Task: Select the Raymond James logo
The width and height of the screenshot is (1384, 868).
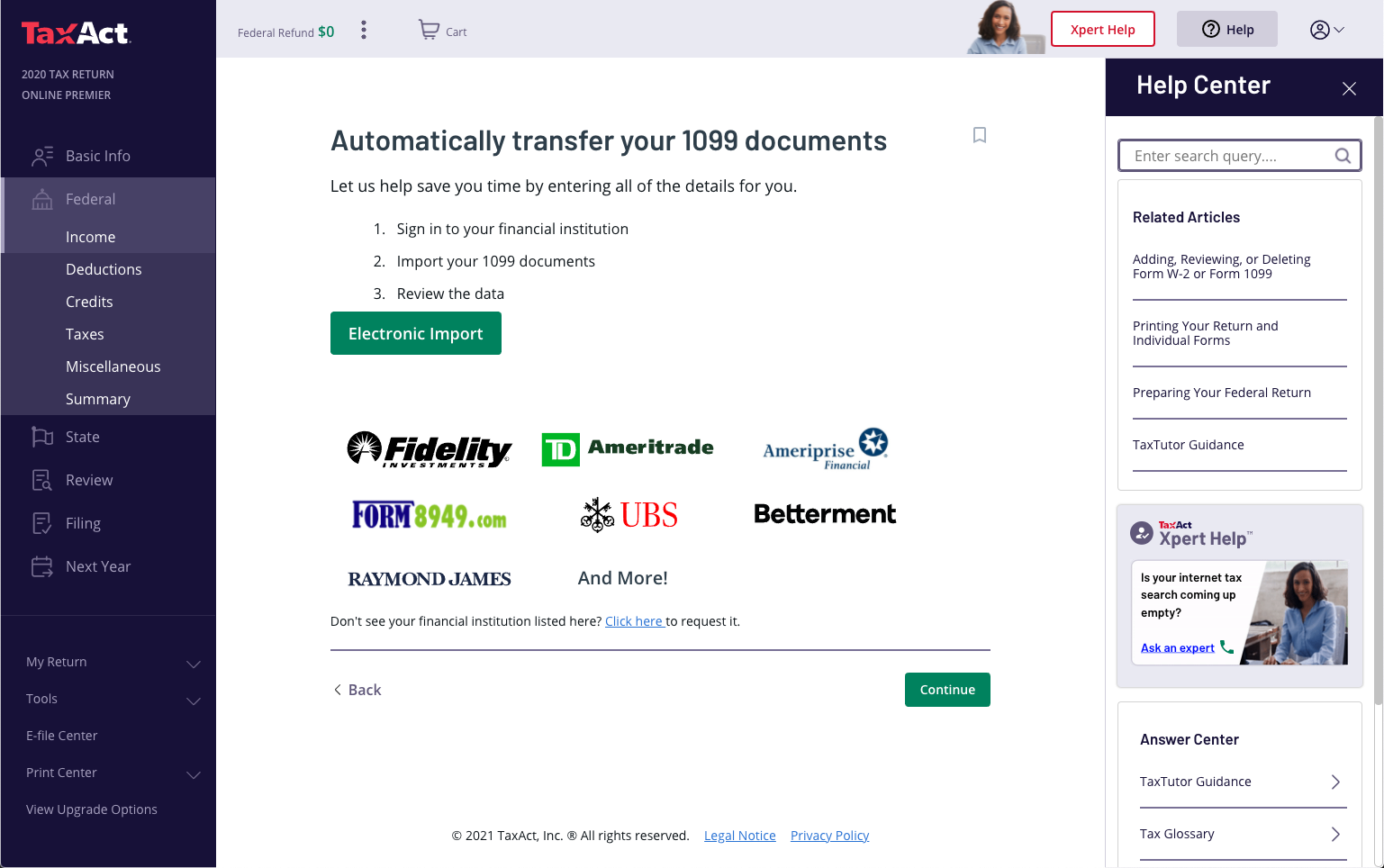Action: (x=430, y=579)
